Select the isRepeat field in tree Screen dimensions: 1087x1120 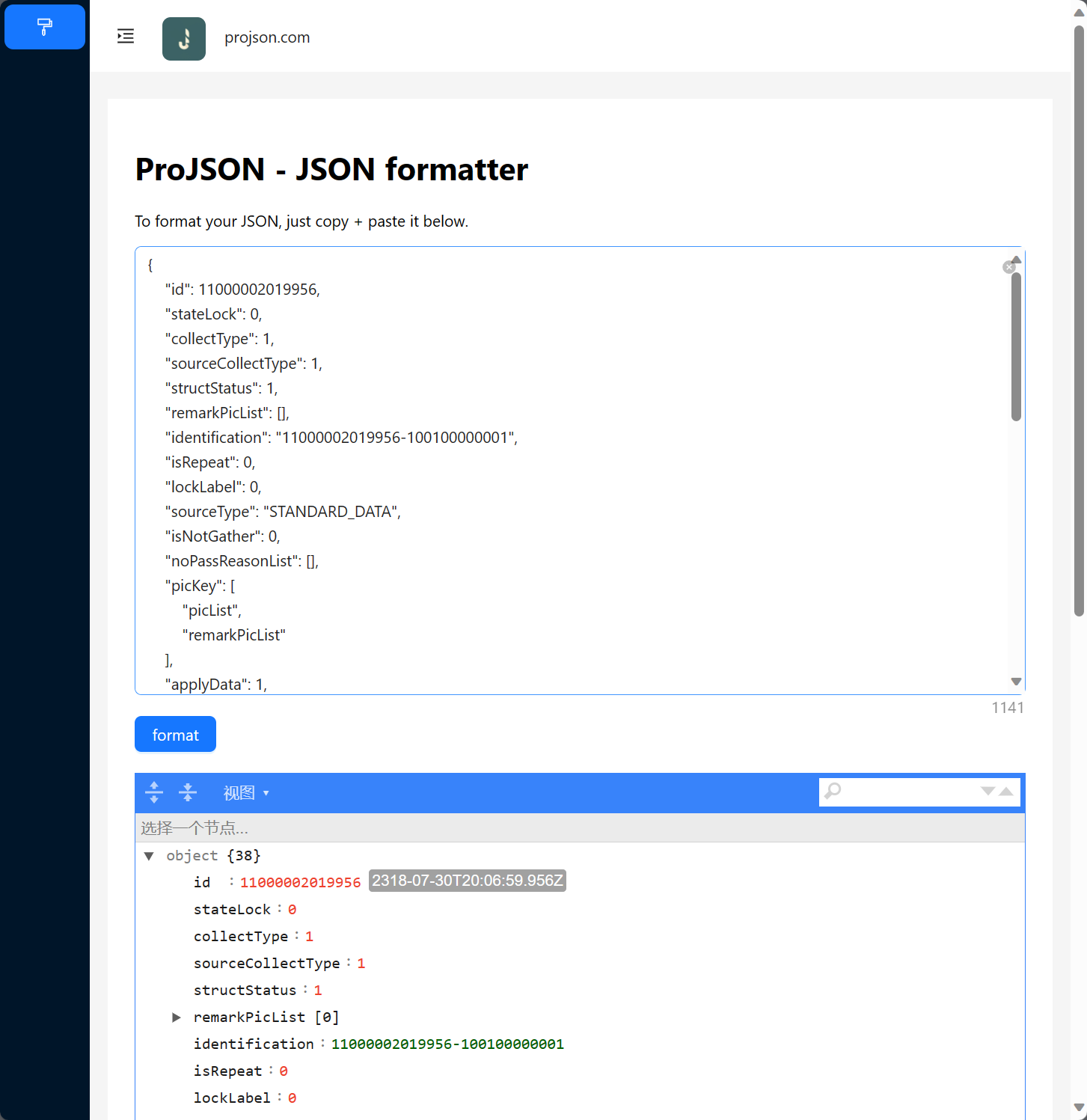(228, 1071)
